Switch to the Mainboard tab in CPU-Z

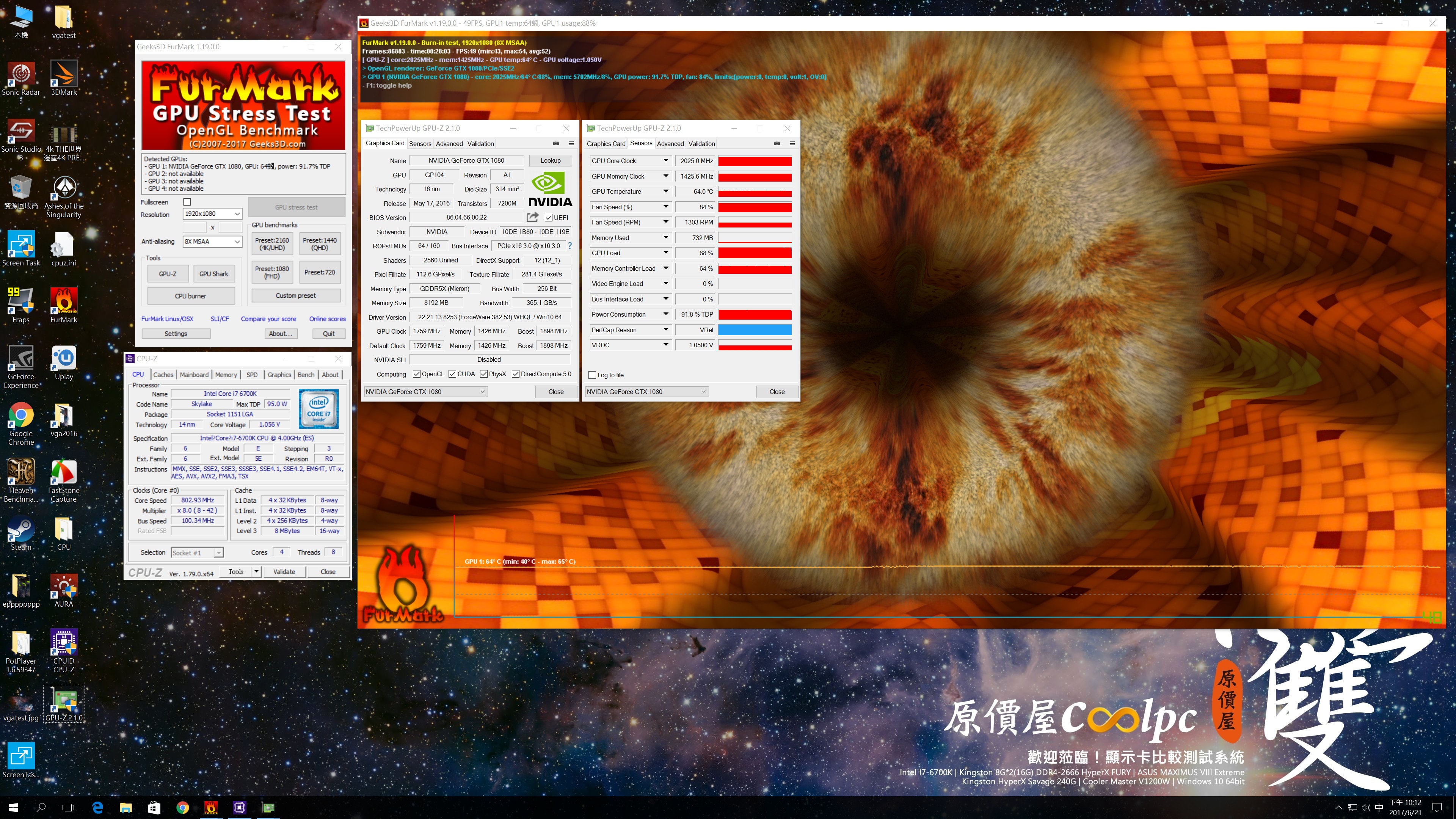tap(195, 375)
